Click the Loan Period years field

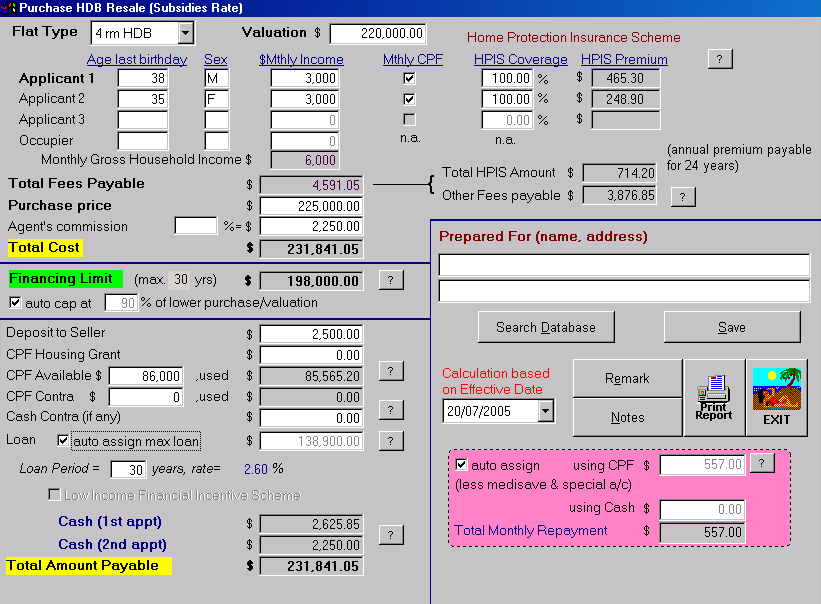128,469
